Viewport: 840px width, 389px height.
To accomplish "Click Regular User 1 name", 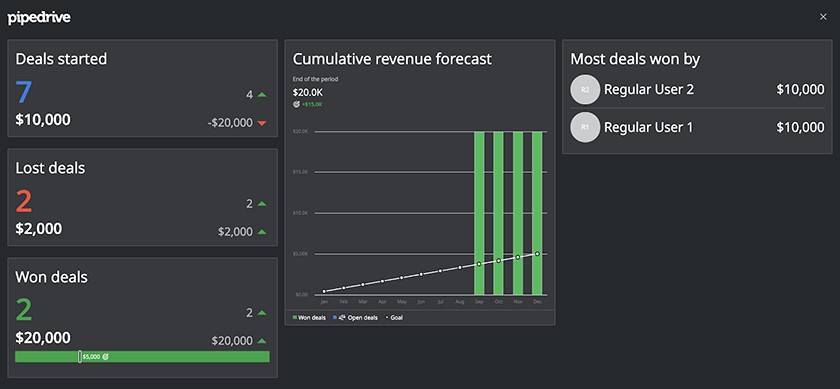I will 648,128.
